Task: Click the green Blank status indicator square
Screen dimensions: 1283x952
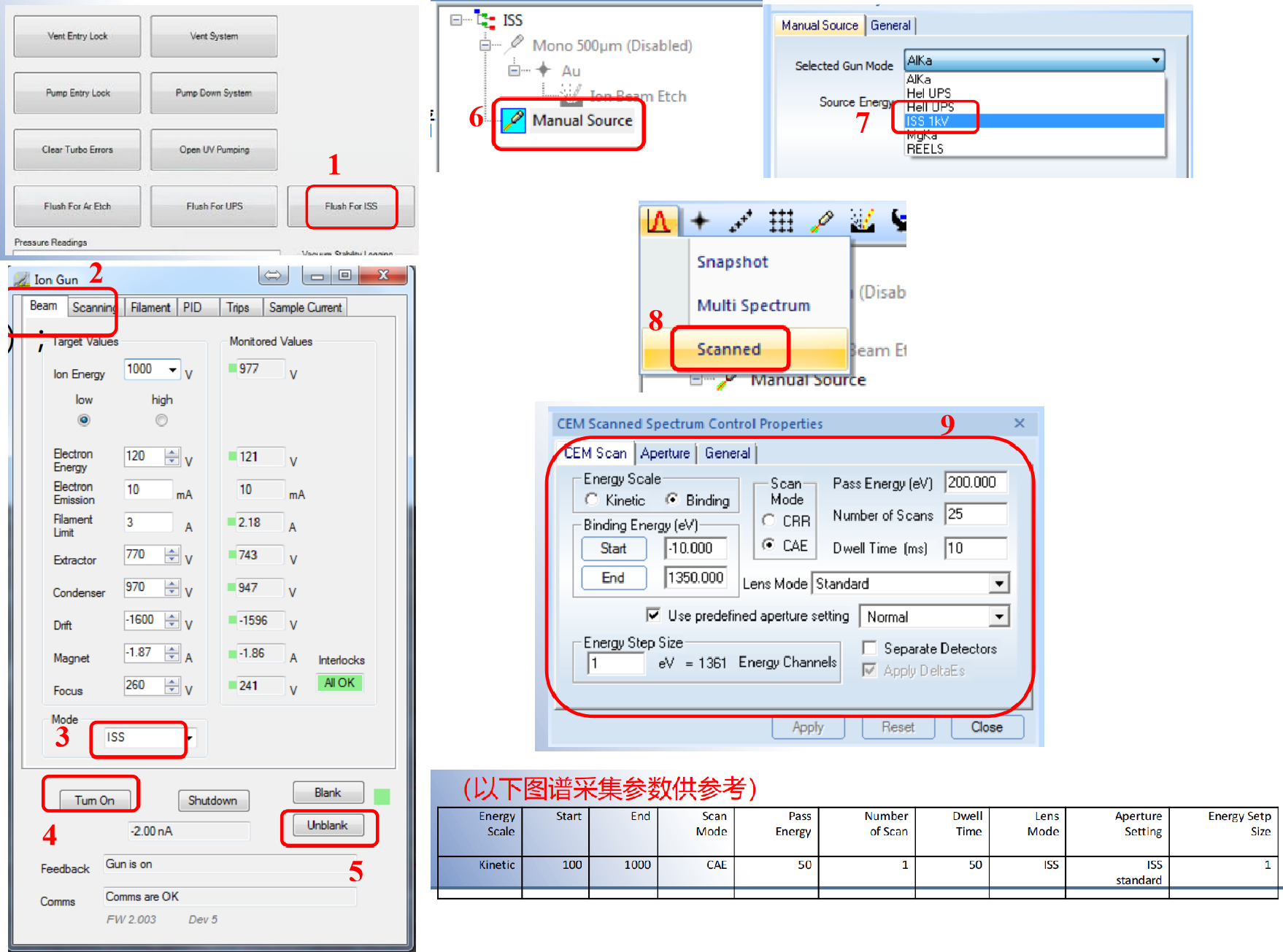Action: tap(381, 796)
